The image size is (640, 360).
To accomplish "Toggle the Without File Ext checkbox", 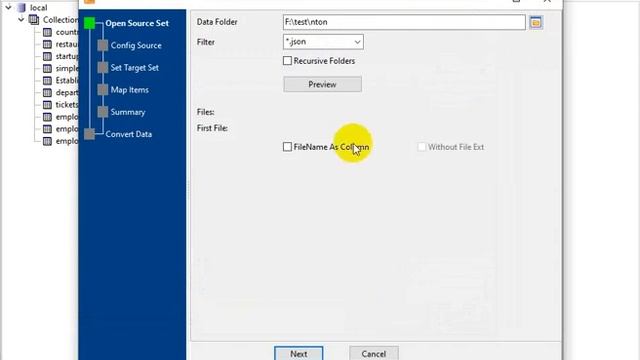I will tap(422, 147).
